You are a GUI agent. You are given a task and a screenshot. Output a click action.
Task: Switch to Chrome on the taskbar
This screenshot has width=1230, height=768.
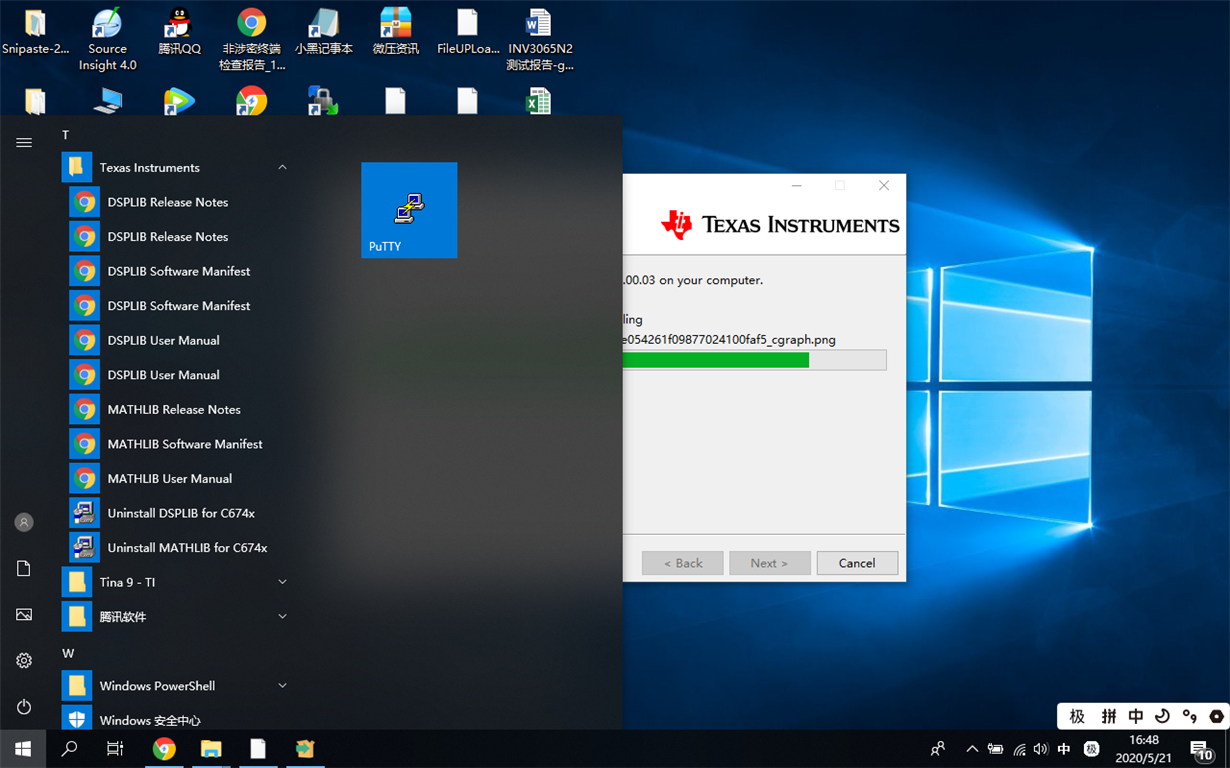click(164, 748)
